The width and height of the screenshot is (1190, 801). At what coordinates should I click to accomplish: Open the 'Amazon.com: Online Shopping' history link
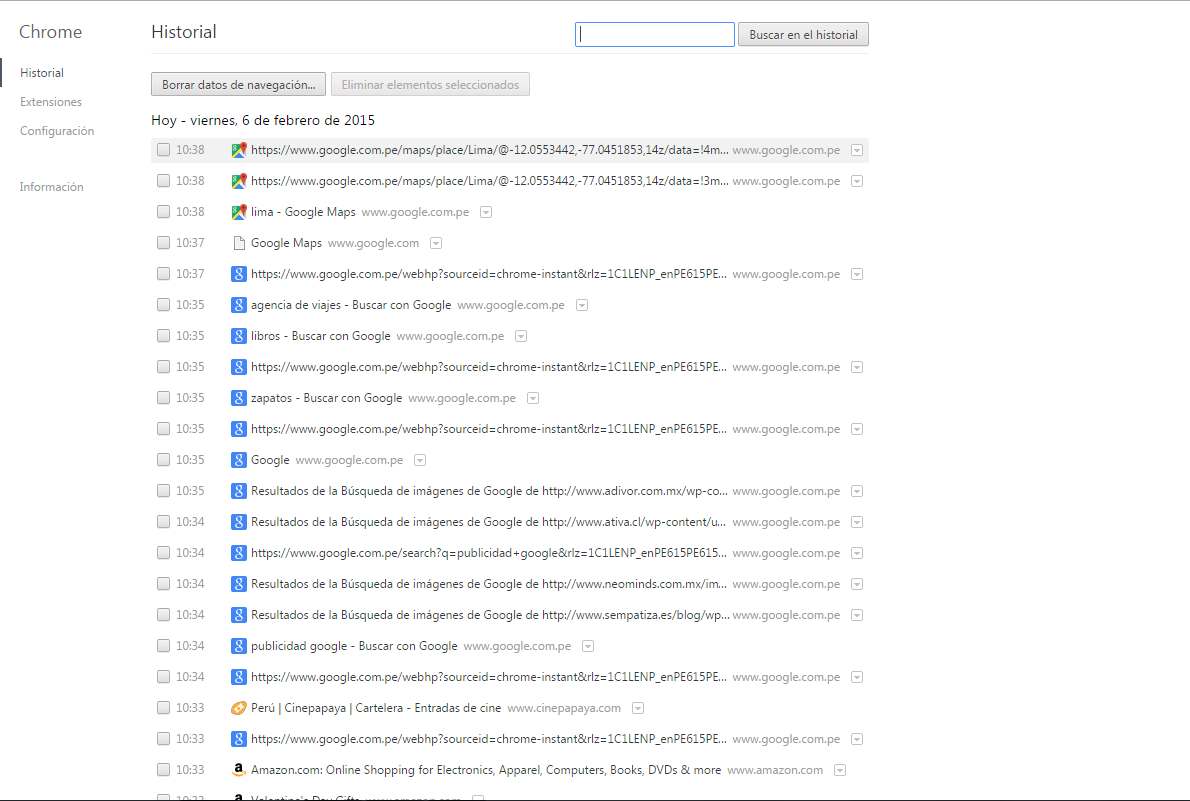486,770
